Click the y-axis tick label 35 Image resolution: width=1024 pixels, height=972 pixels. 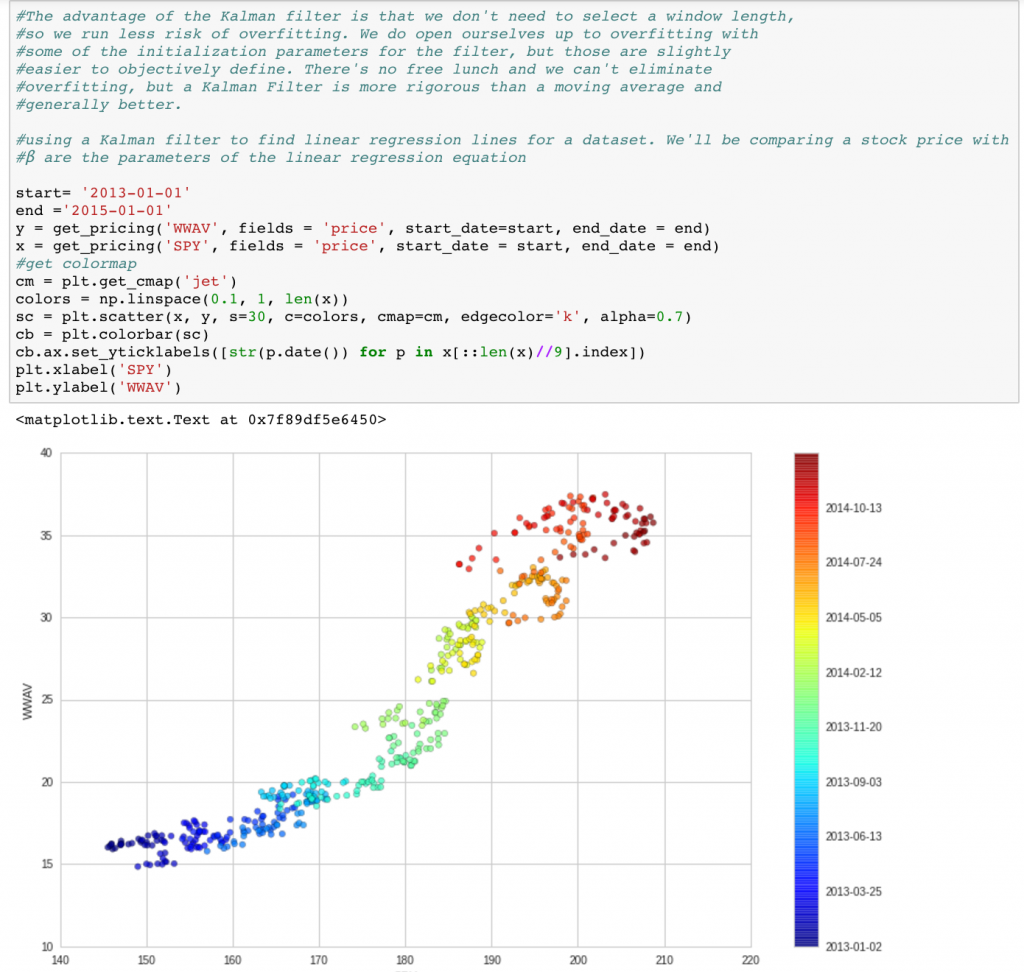tap(46, 536)
